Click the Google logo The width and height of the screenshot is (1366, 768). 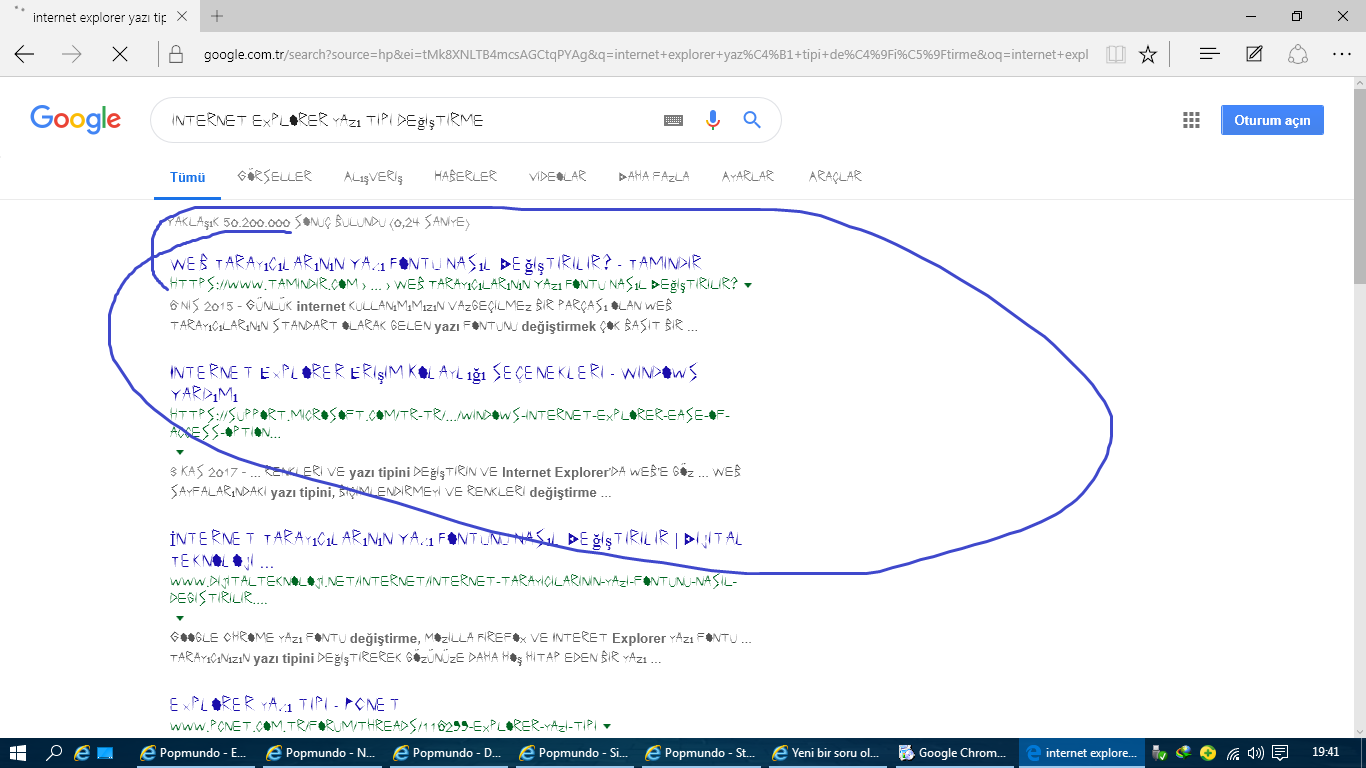point(75,119)
